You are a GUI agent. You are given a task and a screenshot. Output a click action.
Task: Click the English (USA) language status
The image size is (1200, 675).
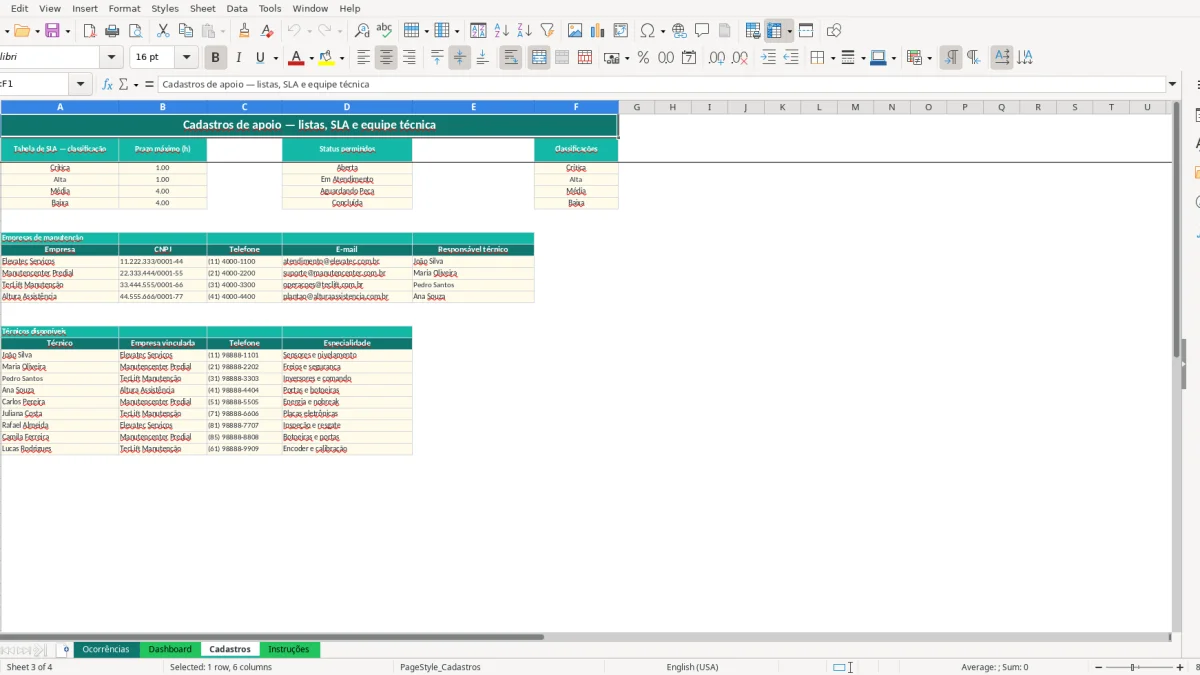click(x=692, y=667)
